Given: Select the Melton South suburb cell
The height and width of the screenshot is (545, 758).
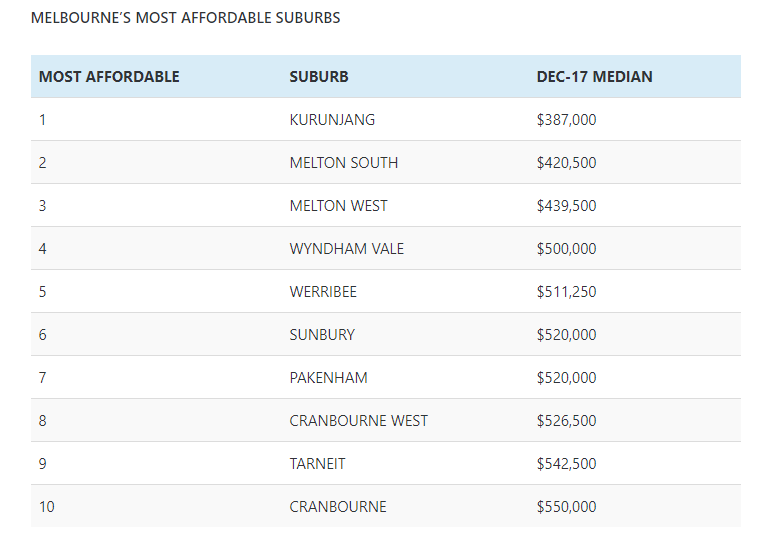Looking at the screenshot, I should [x=343, y=163].
